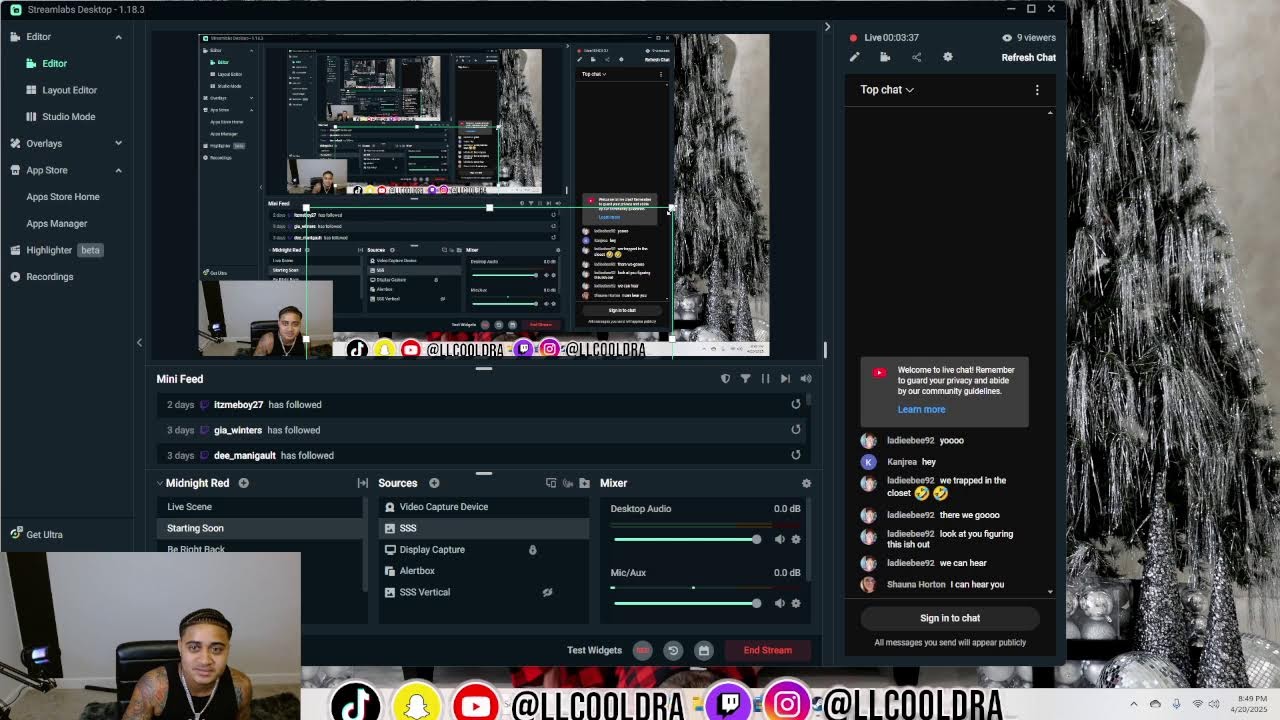Click the Sources dual output toggle icon

tap(551, 483)
